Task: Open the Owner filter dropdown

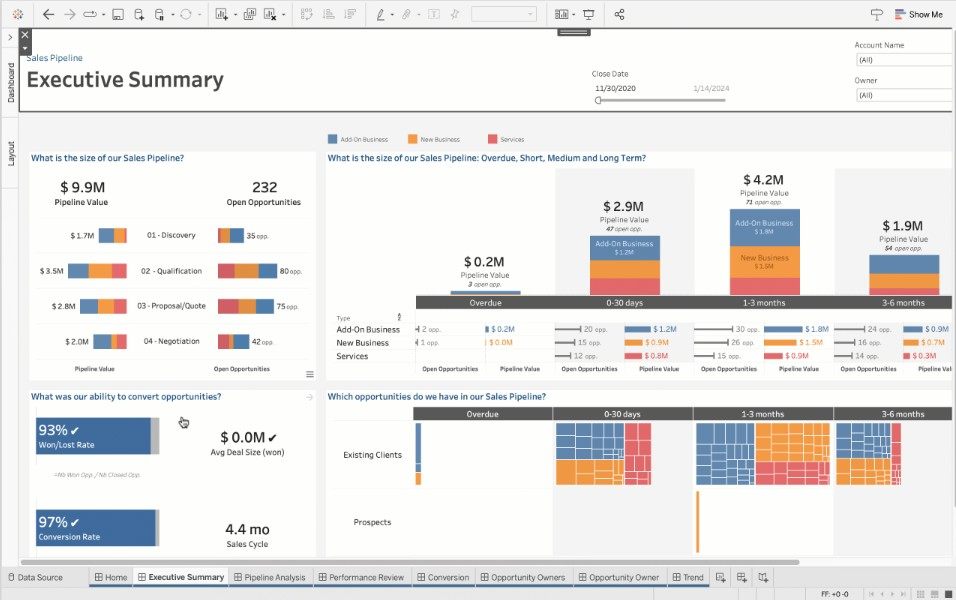Action: point(904,95)
